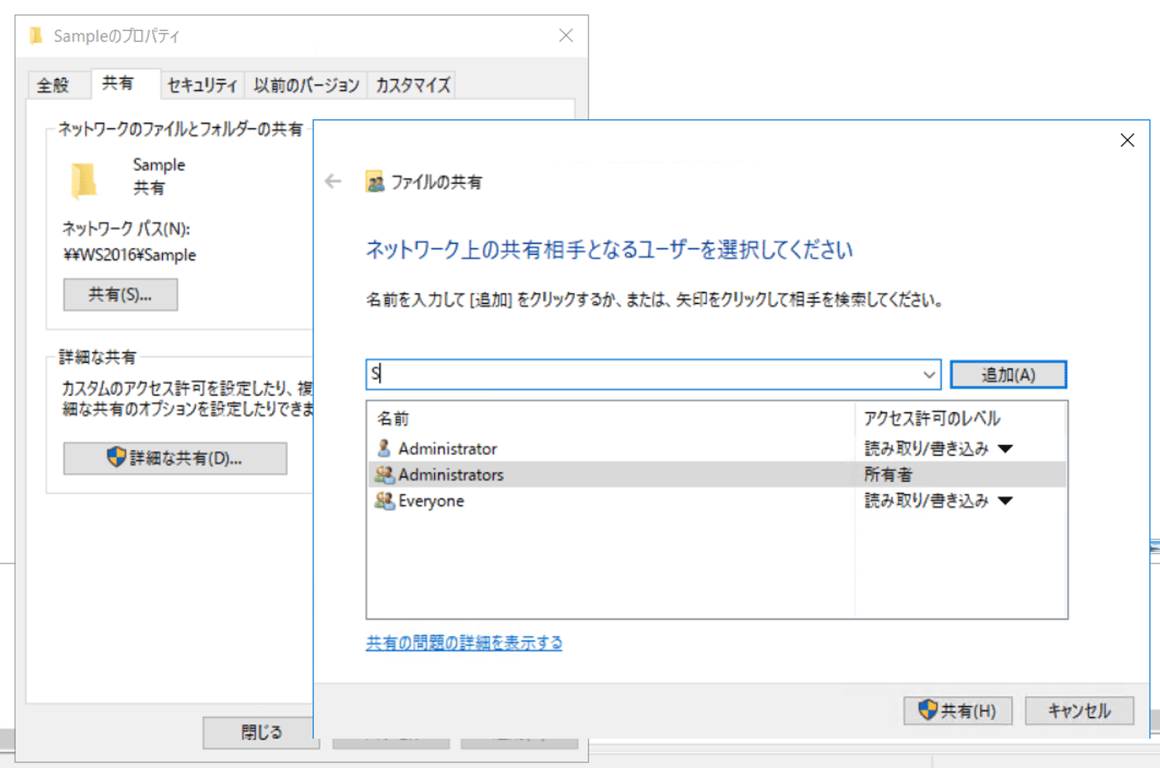Click the 追加(A) button
Viewport: 1160px width, 768px height.
1008,374
